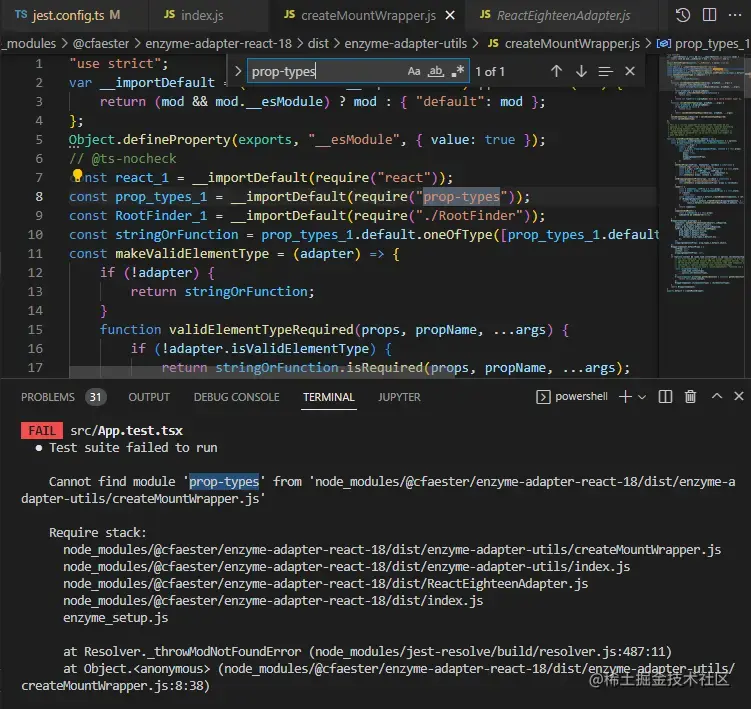Toggle Match Whole Word in find widget
The height and width of the screenshot is (709, 751).
pyautogui.click(x=435, y=71)
